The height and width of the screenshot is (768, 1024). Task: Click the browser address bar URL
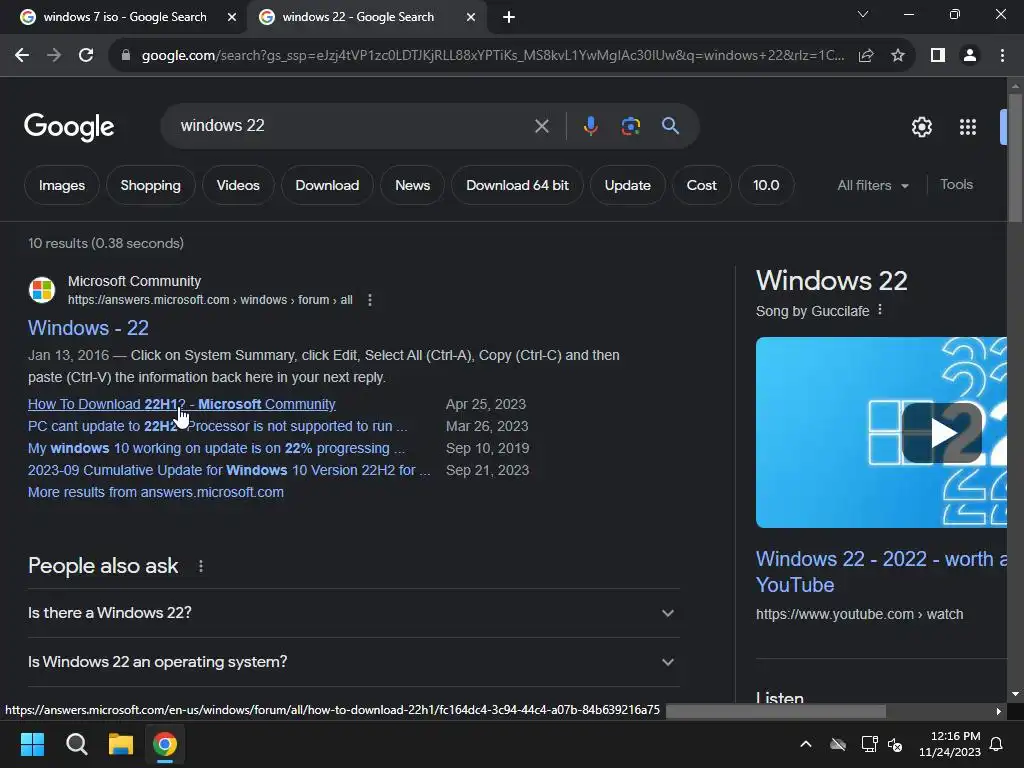(493, 56)
